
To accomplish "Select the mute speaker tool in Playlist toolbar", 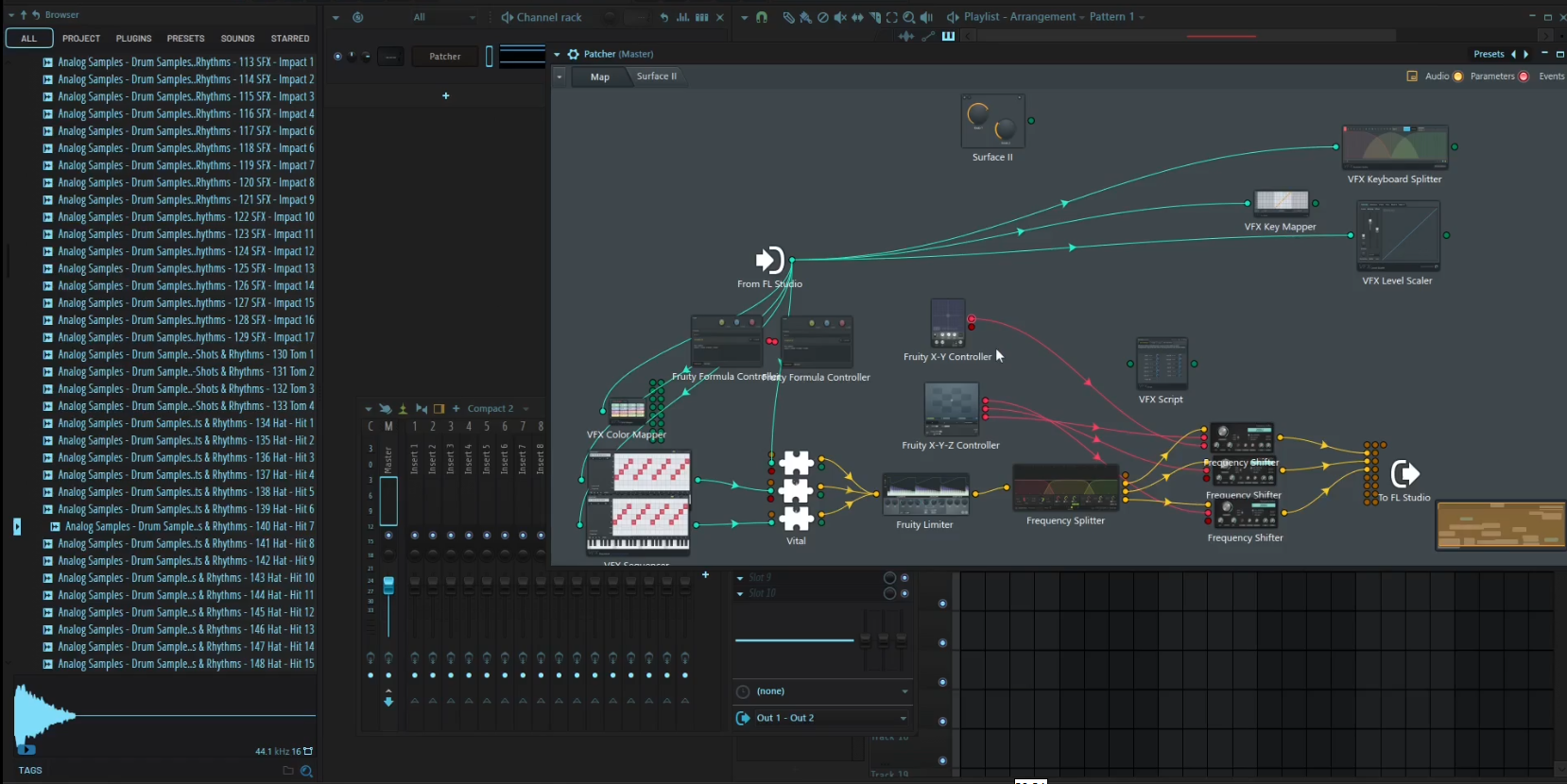I will coord(839,17).
